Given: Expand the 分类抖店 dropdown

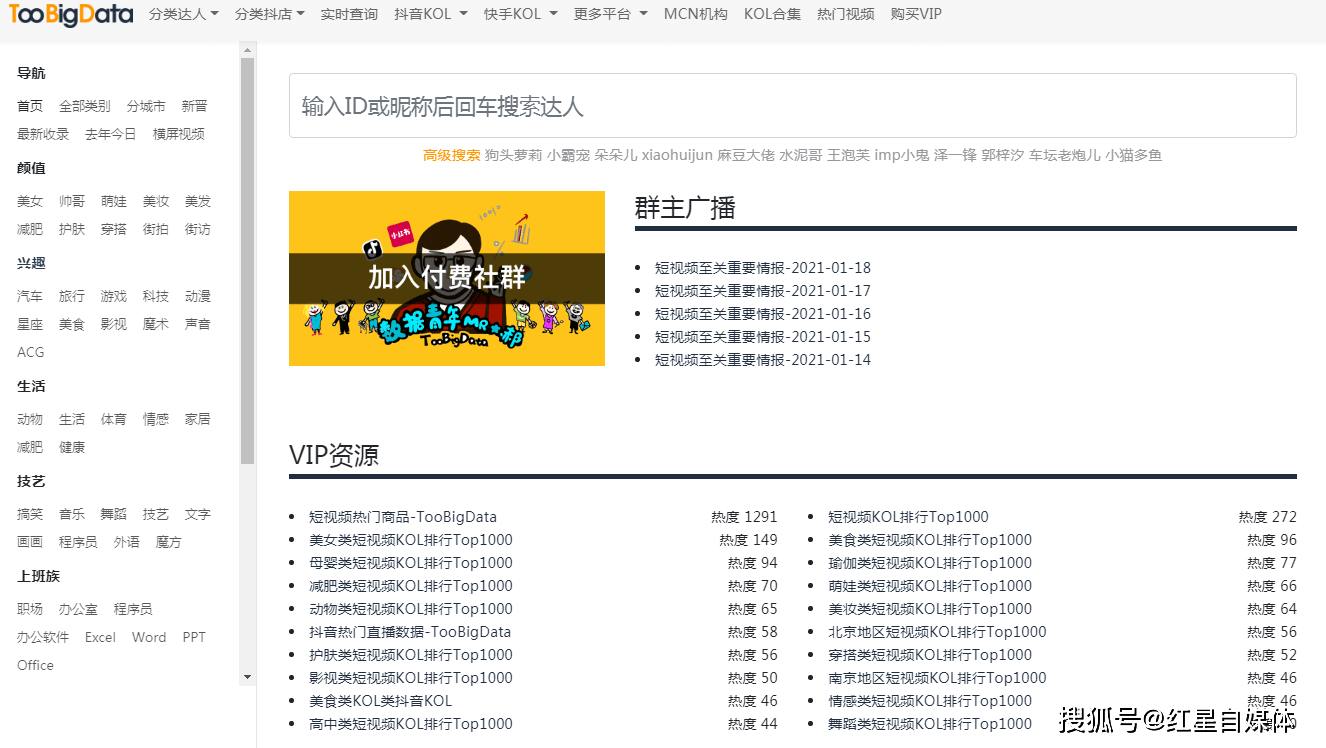Looking at the screenshot, I should [269, 14].
